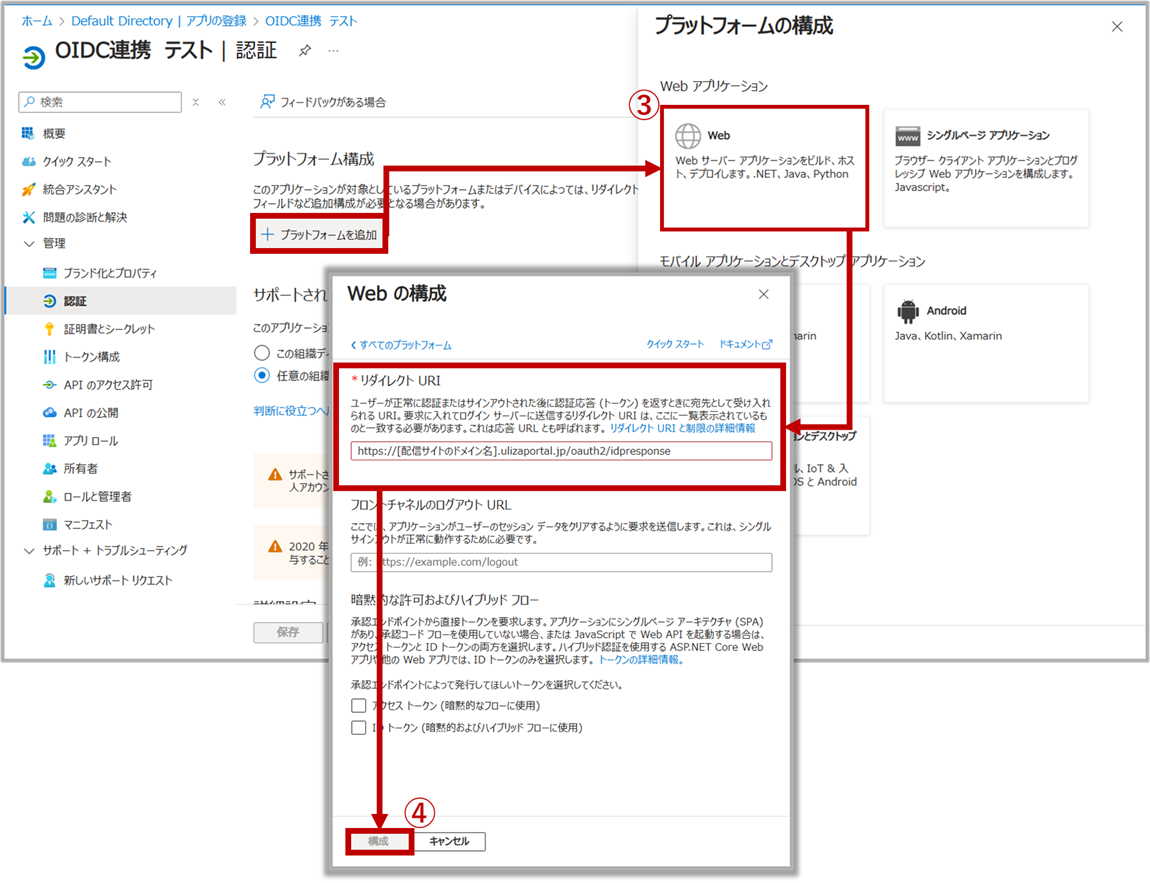The width and height of the screenshot is (1150, 883).
Task: Open the more options ellipsis in header
Action: click(x=334, y=51)
